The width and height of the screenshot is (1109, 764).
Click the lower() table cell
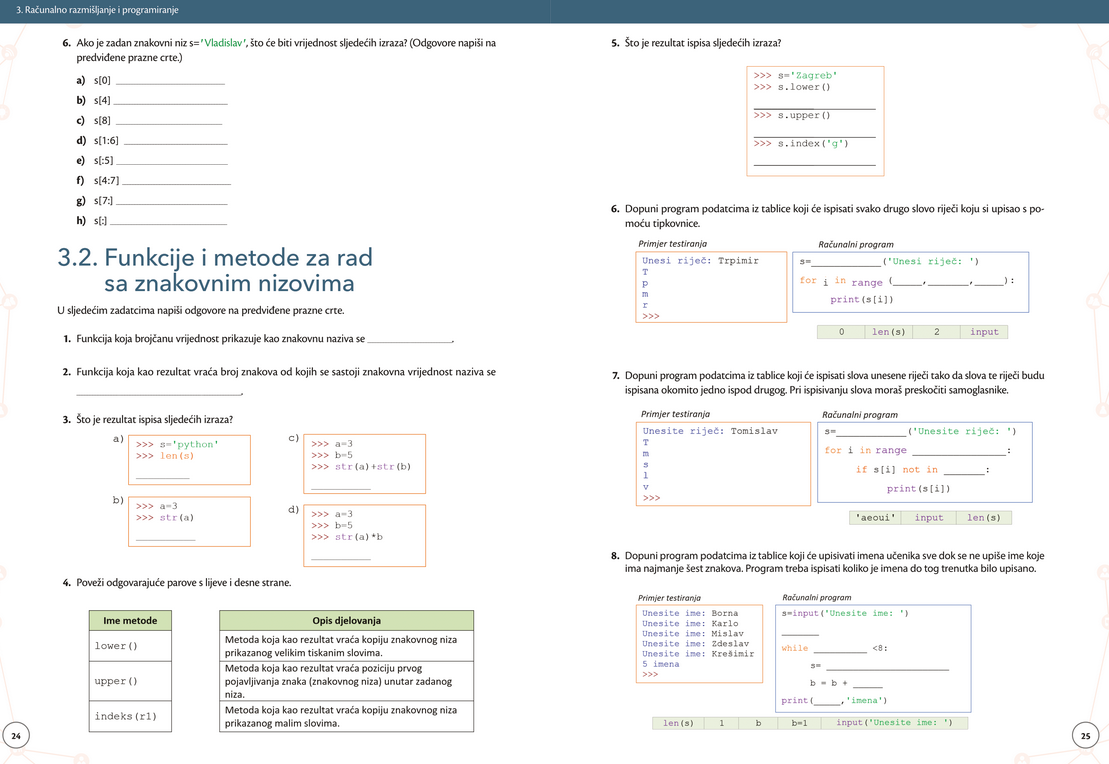point(130,646)
